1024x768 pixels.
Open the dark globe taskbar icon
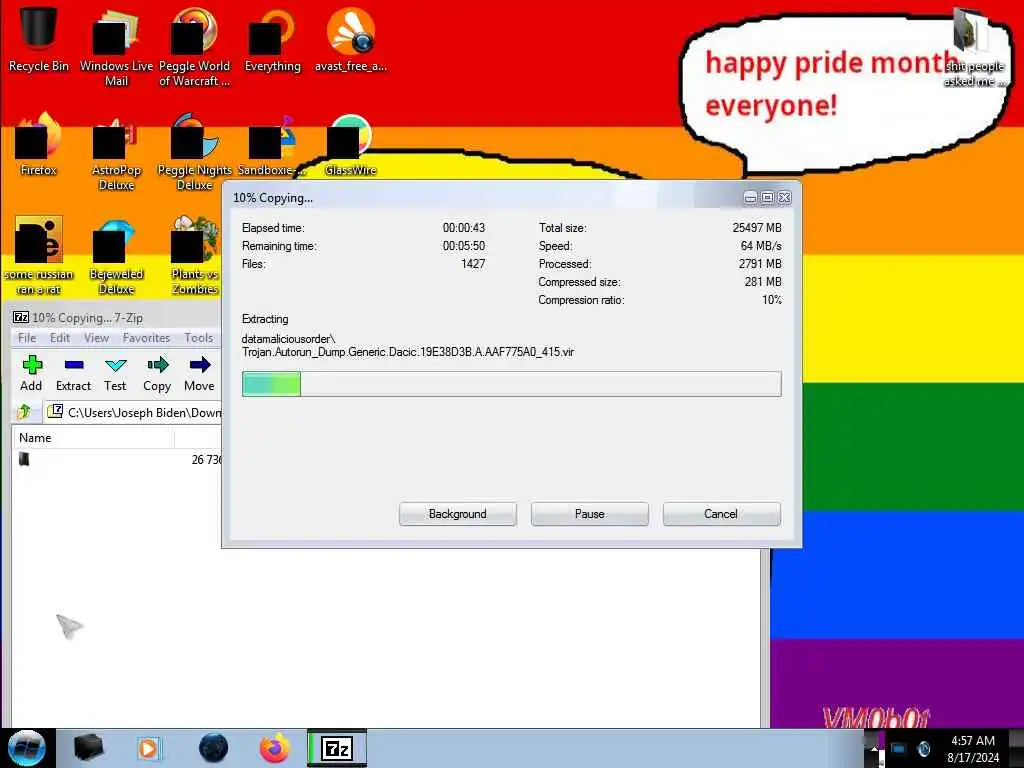tap(213, 748)
